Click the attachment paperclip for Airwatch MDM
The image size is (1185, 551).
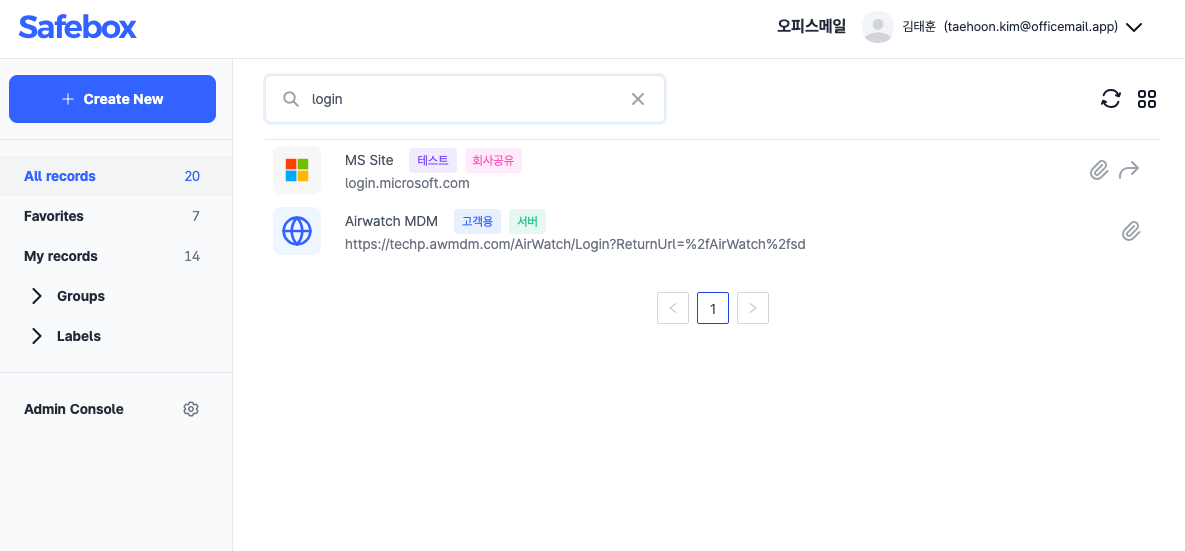click(1131, 231)
